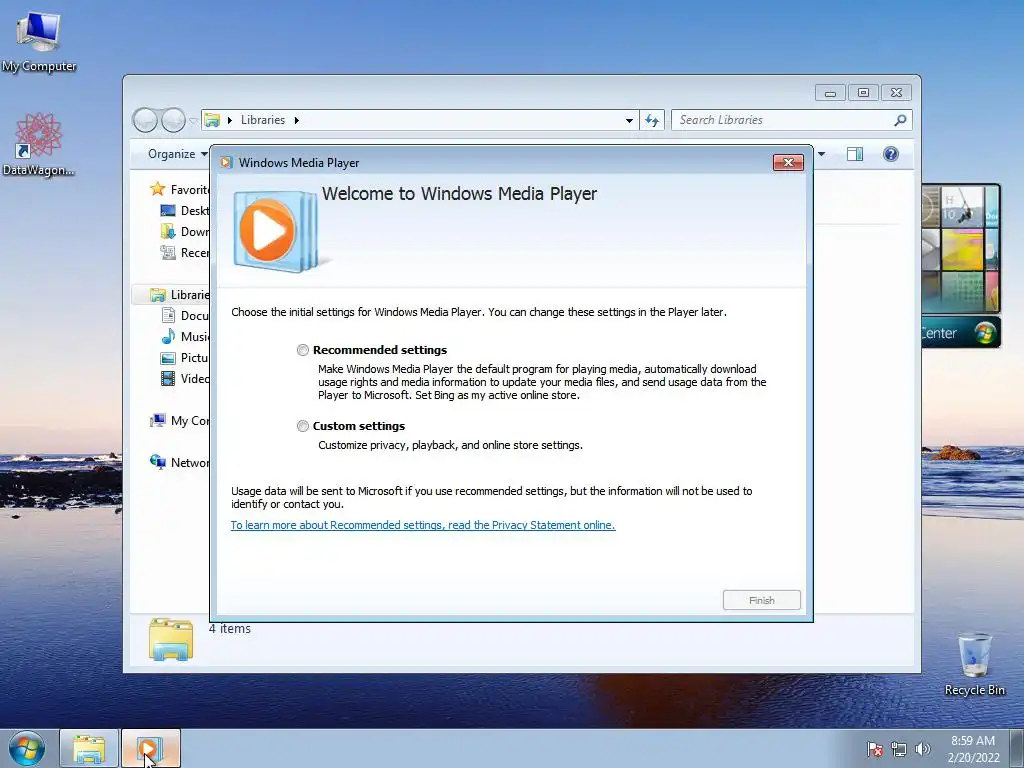The image size is (1024, 768).
Task: Close the Libraries Explorer window
Action: [x=896, y=93]
